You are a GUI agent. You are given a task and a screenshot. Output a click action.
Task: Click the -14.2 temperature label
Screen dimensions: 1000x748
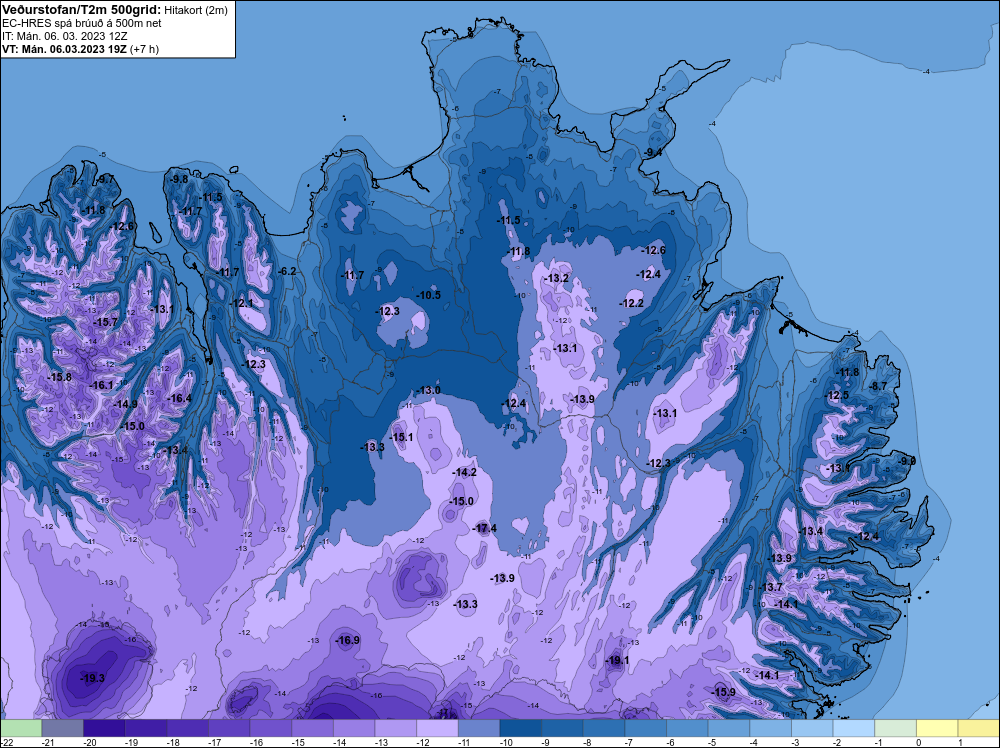click(x=464, y=472)
